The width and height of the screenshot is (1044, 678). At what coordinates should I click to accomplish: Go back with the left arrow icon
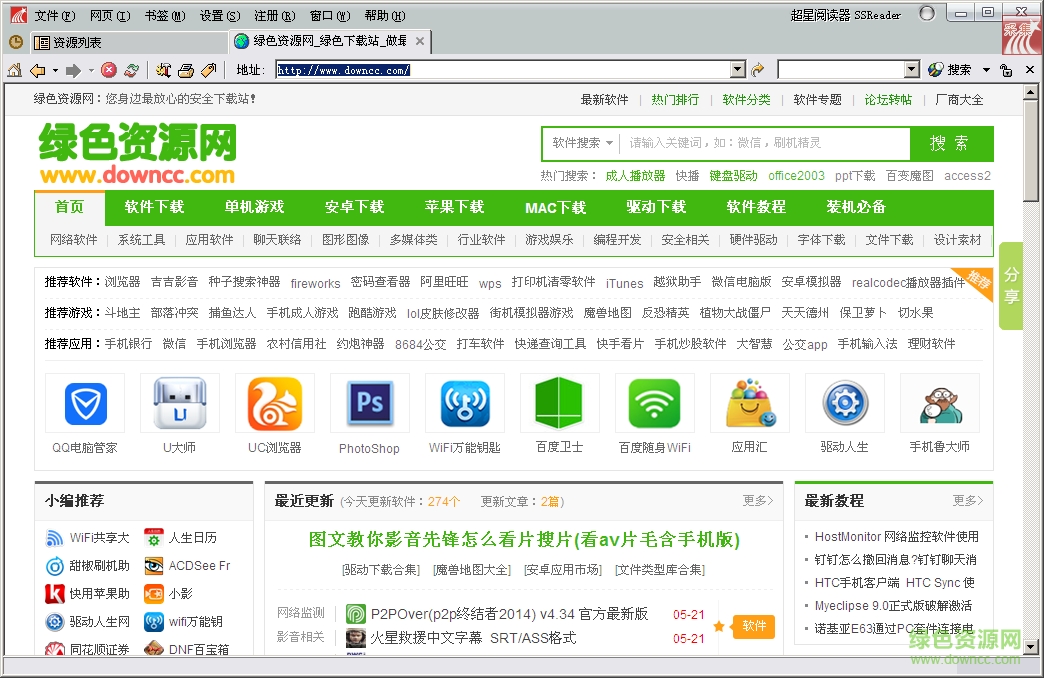click(37, 70)
